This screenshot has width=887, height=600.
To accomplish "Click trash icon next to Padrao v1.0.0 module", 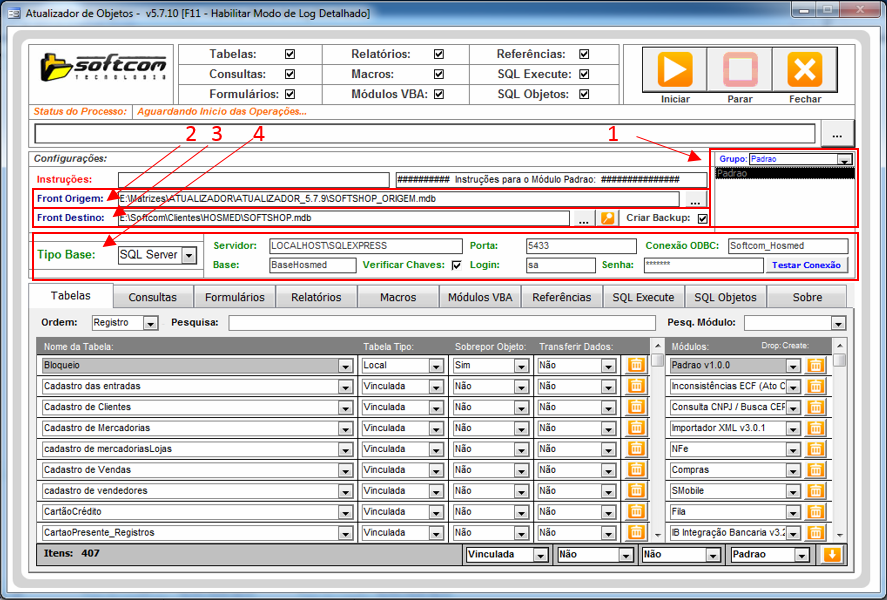I will [815, 365].
